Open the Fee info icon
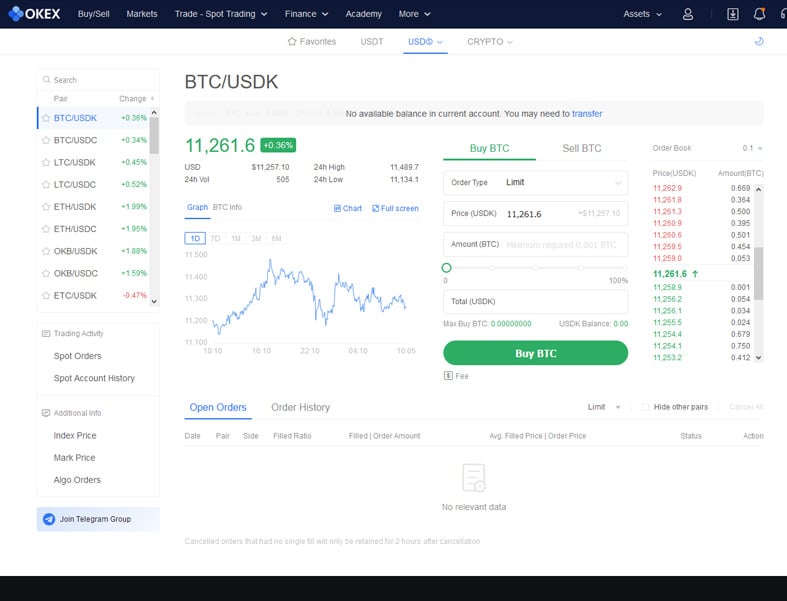This screenshot has width=787, height=601. pos(448,376)
